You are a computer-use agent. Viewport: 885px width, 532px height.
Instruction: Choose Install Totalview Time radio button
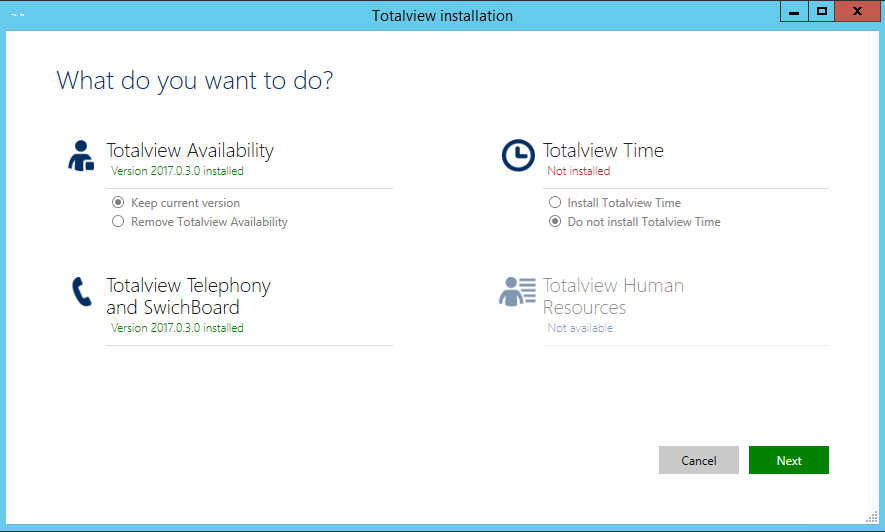coord(555,202)
